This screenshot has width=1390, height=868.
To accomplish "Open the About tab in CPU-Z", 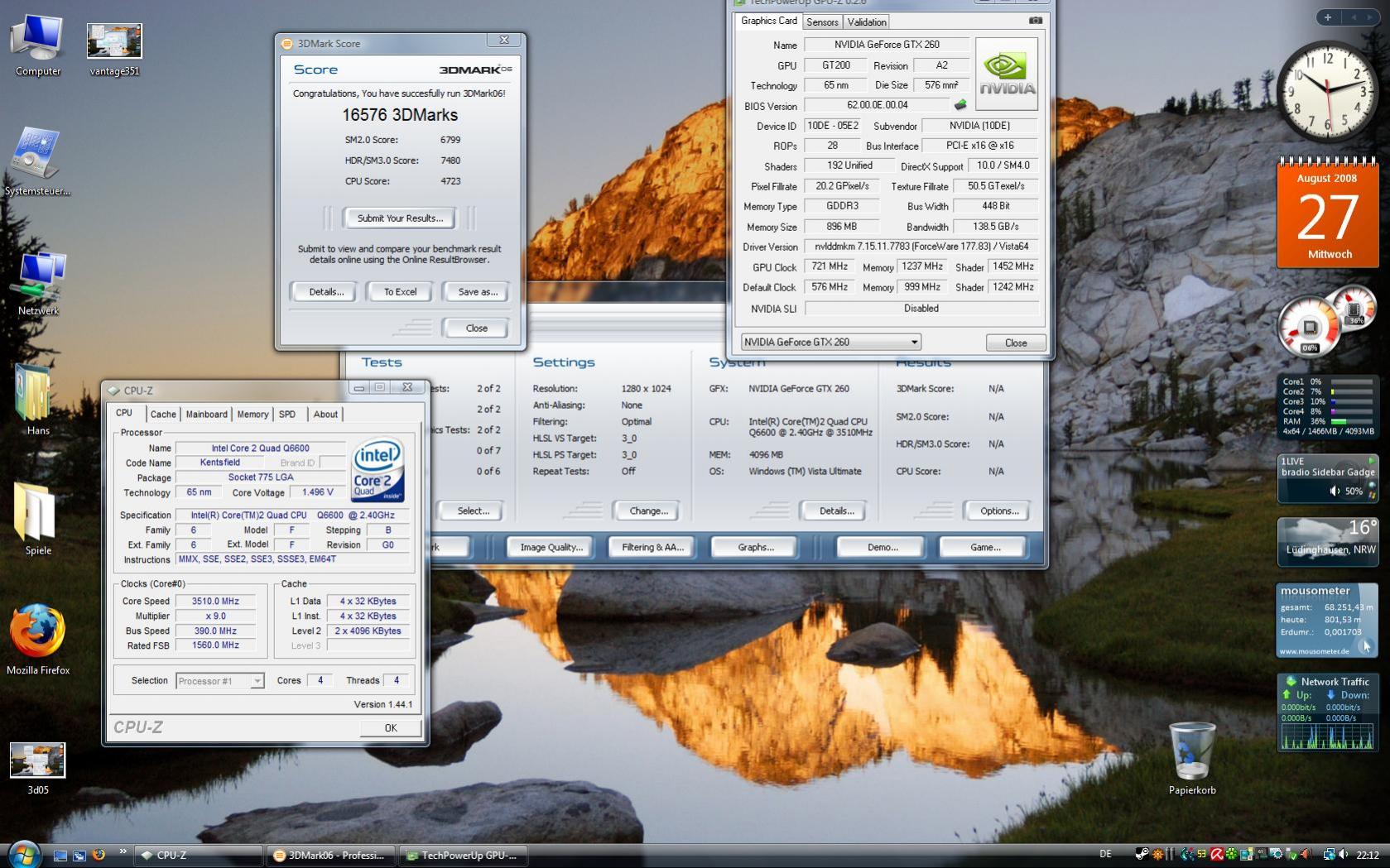I will [325, 415].
